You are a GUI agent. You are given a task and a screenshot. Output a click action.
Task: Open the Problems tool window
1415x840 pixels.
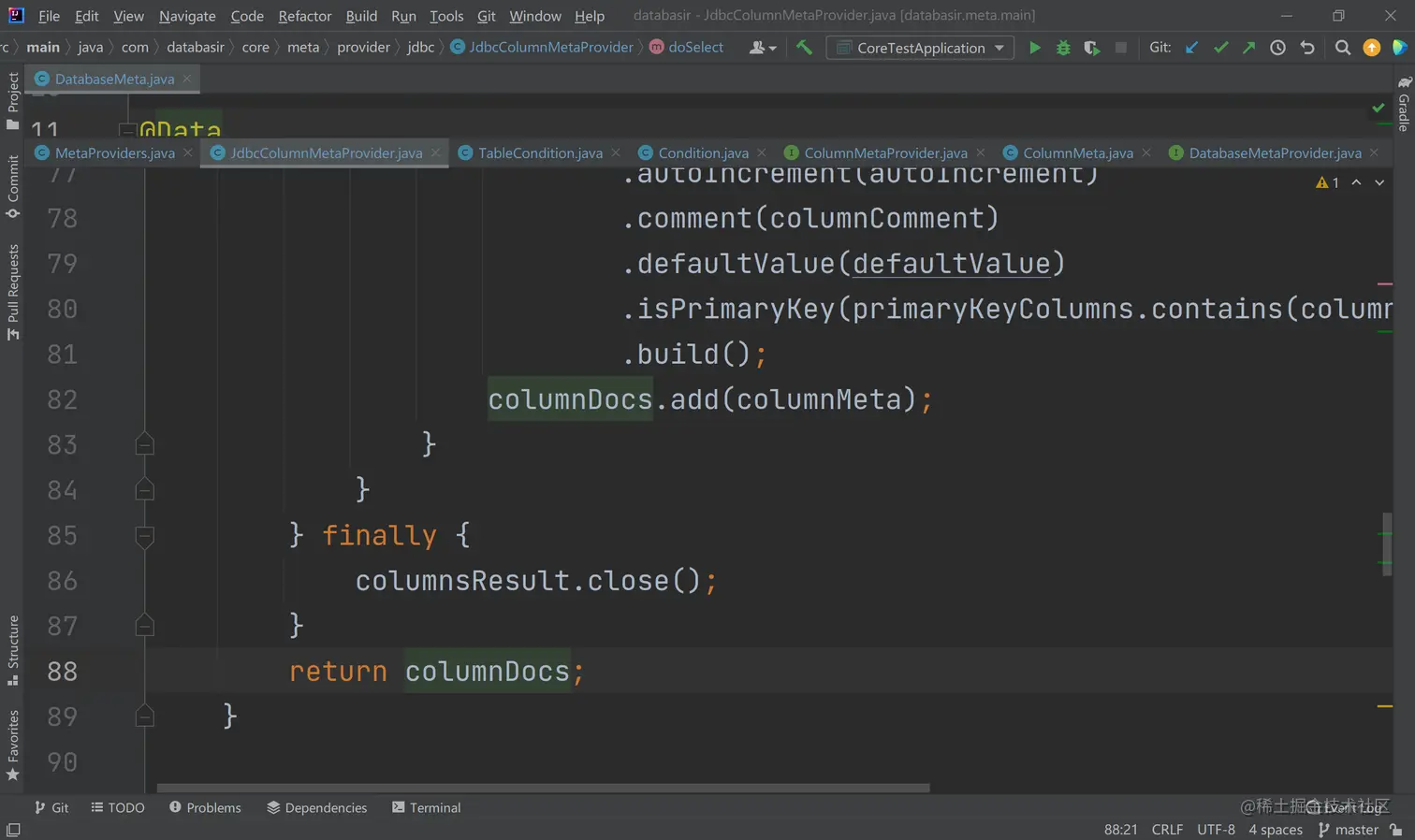205,807
